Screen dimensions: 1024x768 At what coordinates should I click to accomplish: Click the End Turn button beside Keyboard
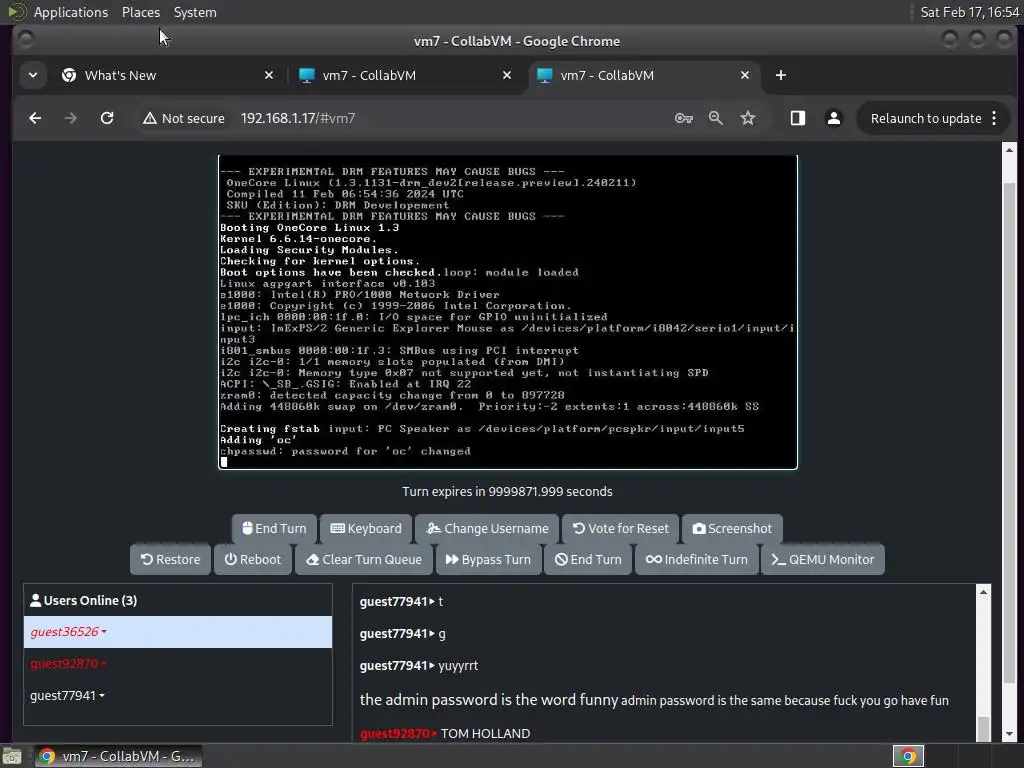(274, 528)
